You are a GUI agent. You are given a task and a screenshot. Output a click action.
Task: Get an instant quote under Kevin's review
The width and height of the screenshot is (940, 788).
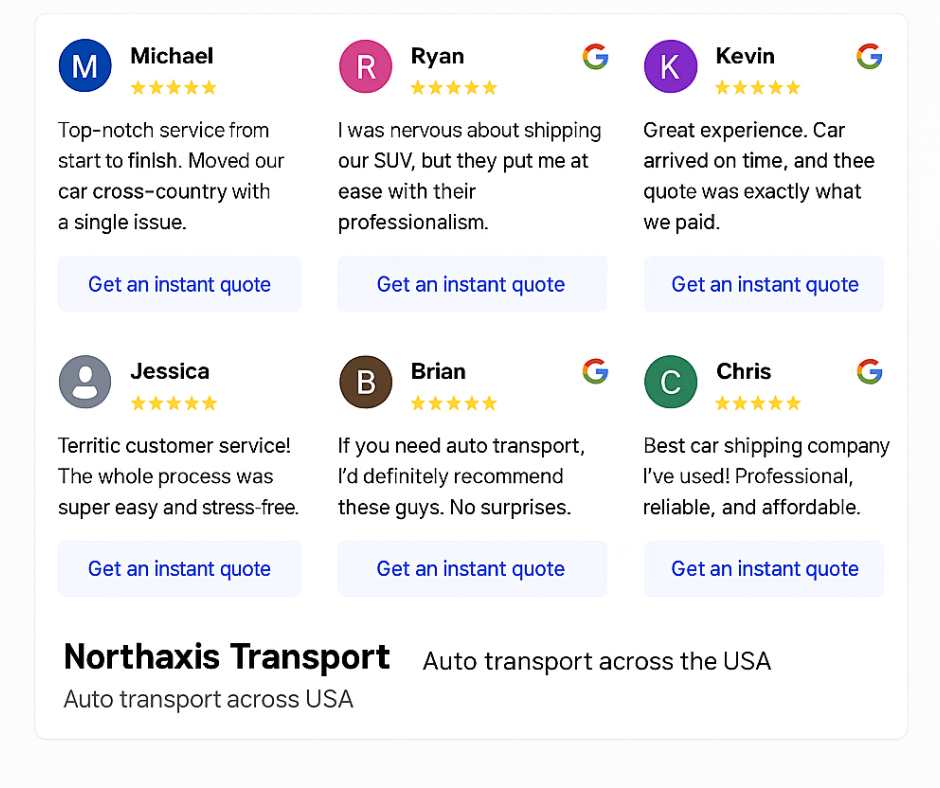tap(764, 284)
